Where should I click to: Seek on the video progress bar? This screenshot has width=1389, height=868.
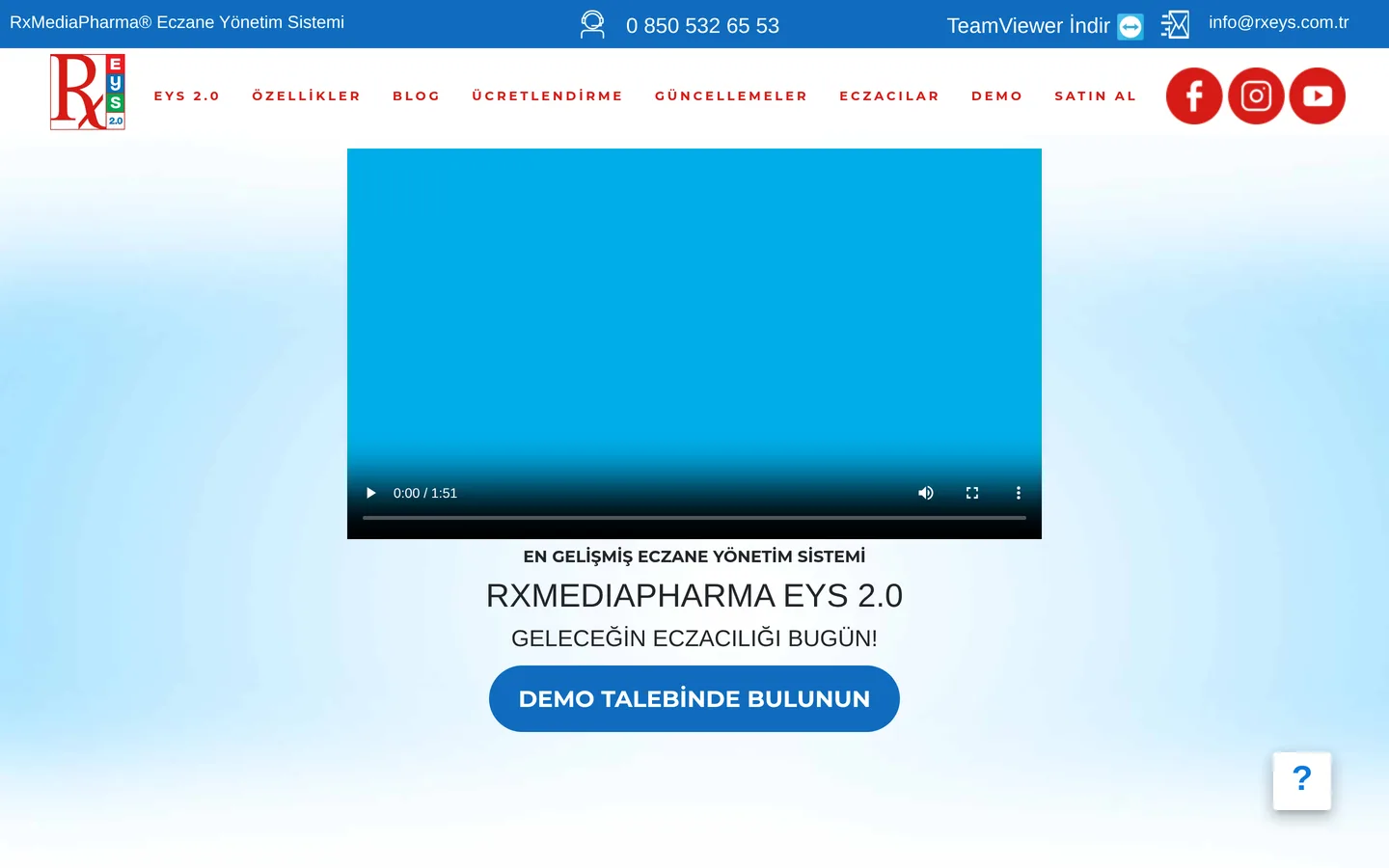point(694,518)
